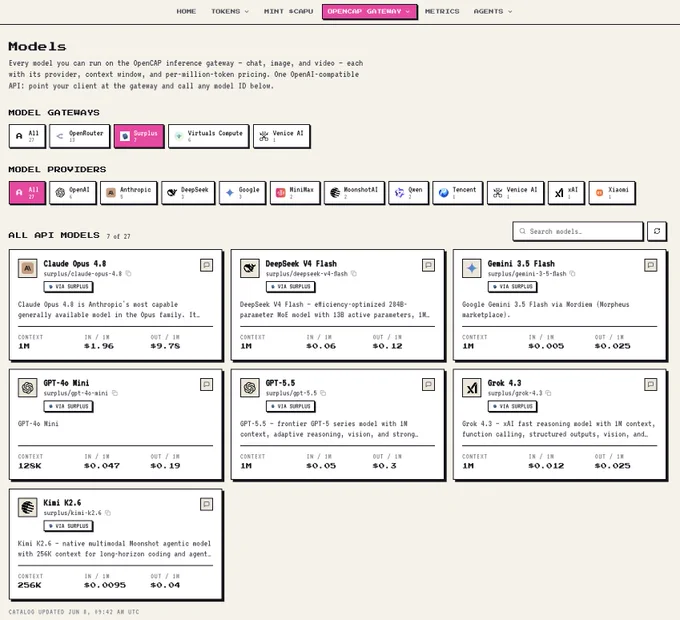This screenshot has width=680, height=620.
Task: Open the Mint $CAPU page
Action: 288,11
